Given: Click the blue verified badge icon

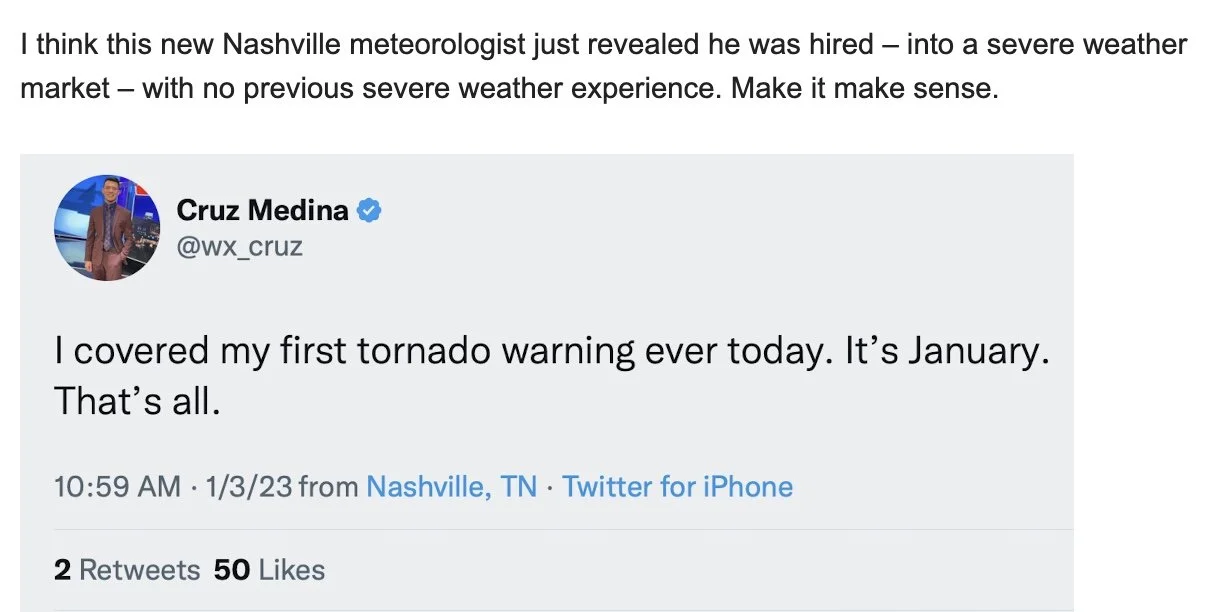Looking at the screenshot, I should pyautogui.click(x=370, y=210).
